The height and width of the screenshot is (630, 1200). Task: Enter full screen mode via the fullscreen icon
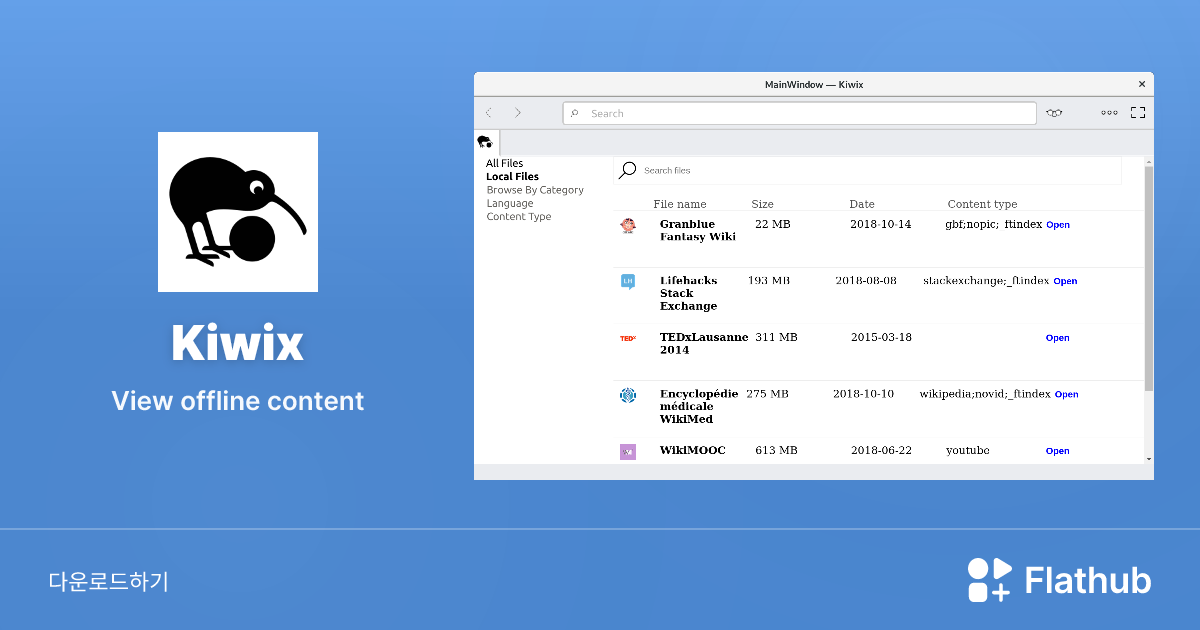1138,112
